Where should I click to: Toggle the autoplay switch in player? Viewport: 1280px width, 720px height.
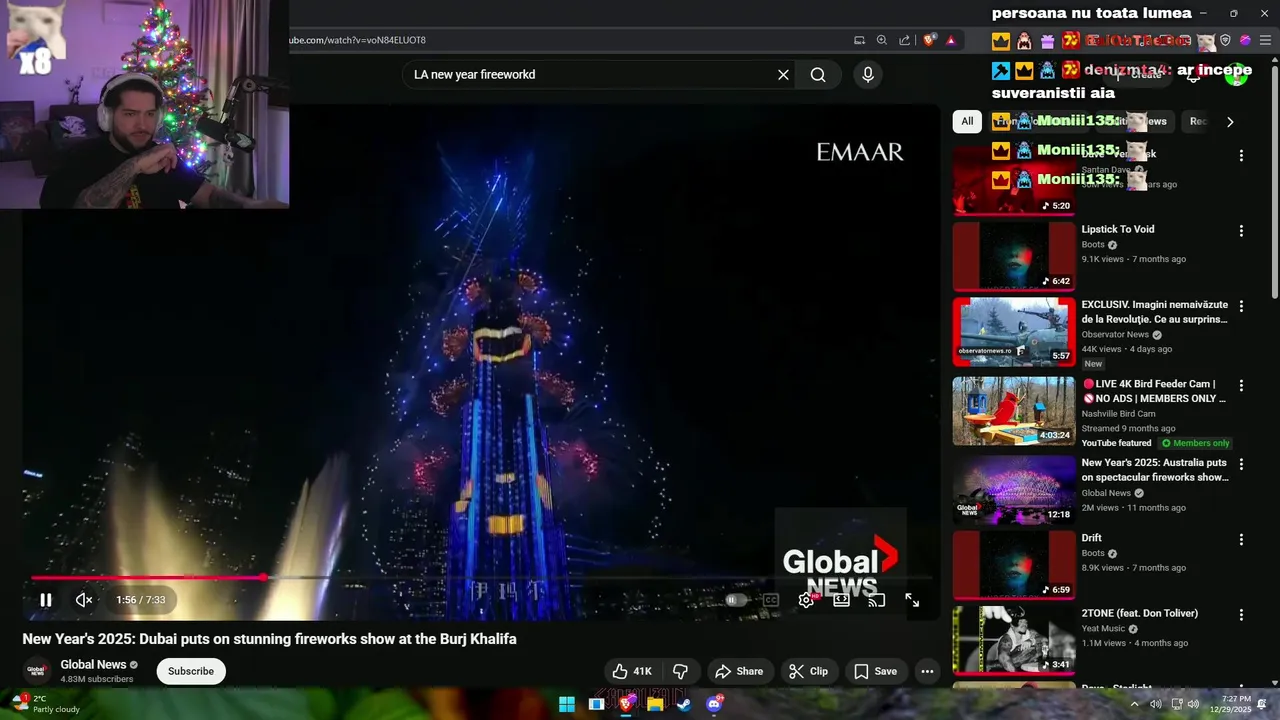(x=735, y=600)
